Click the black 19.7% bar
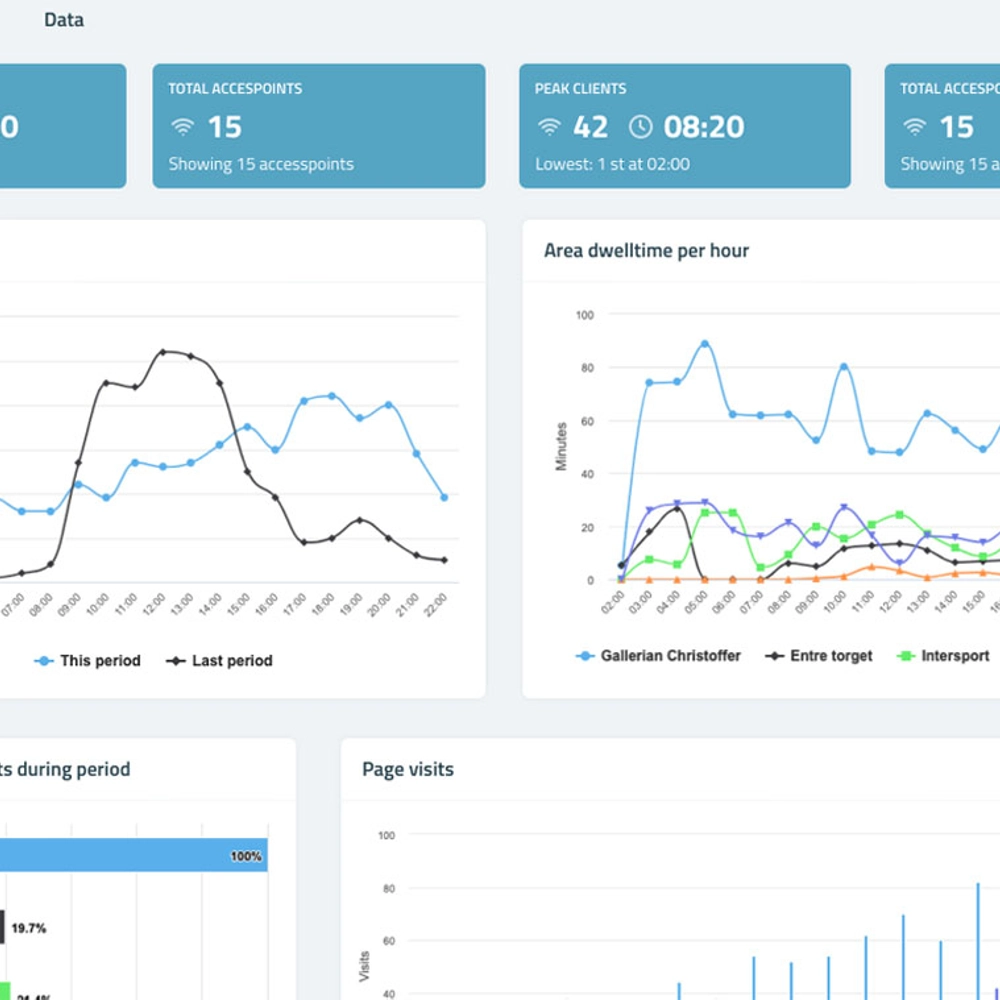 click(x=3, y=928)
